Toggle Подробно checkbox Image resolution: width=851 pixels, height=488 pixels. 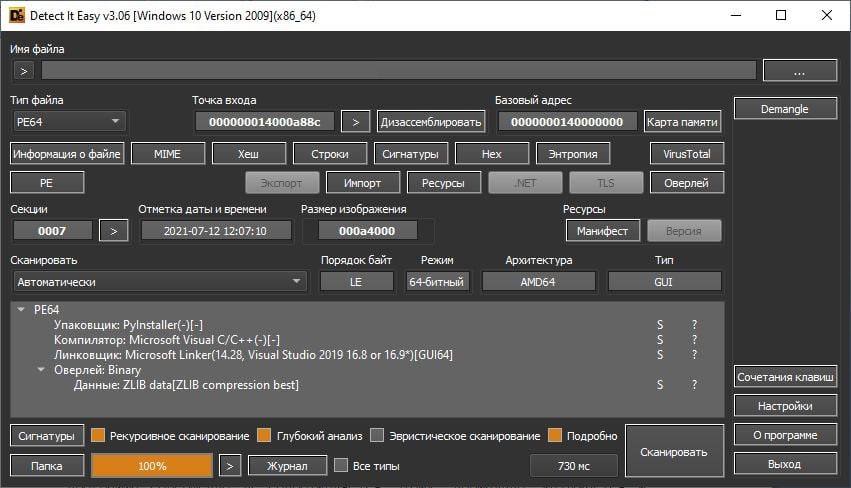coord(555,435)
